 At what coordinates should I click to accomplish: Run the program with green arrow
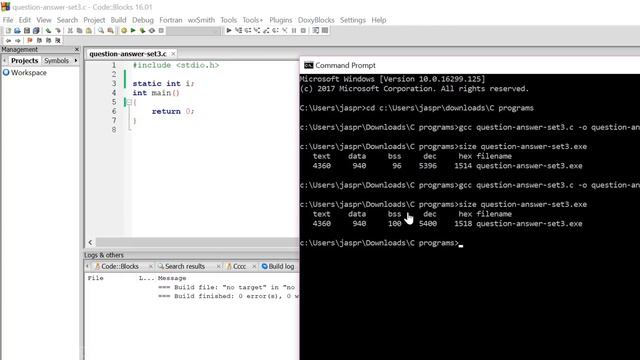133,31
